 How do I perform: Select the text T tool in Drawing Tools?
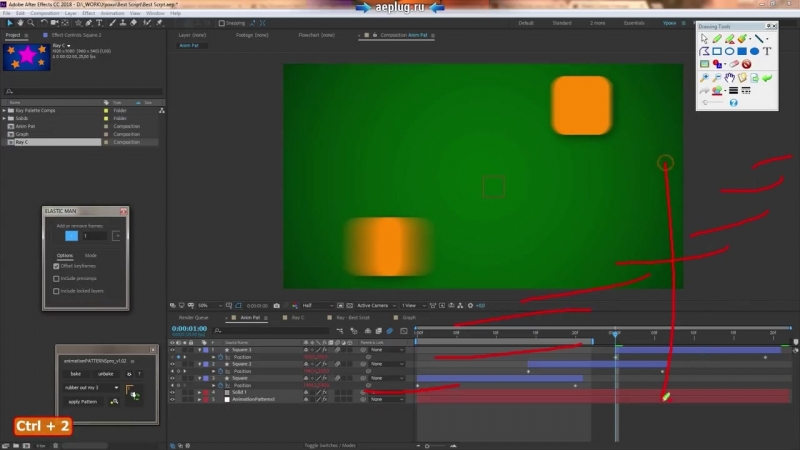(767, 51)
